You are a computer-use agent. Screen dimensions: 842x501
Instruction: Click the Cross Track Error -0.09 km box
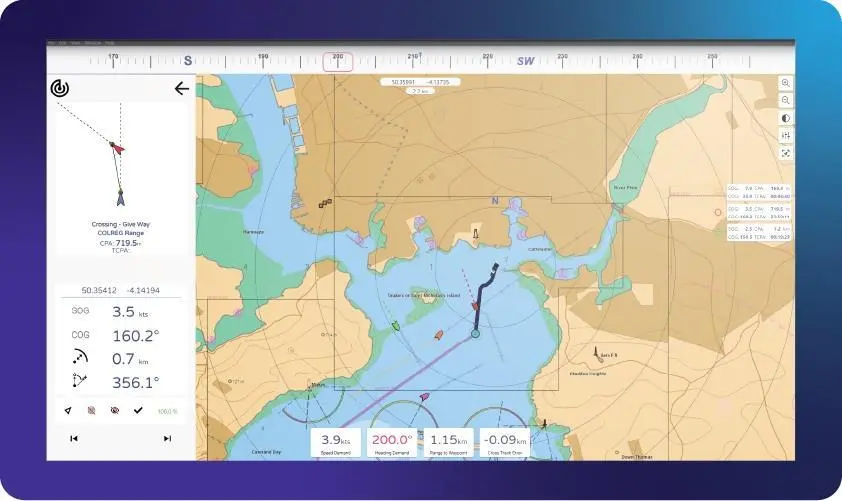(505, 443)
